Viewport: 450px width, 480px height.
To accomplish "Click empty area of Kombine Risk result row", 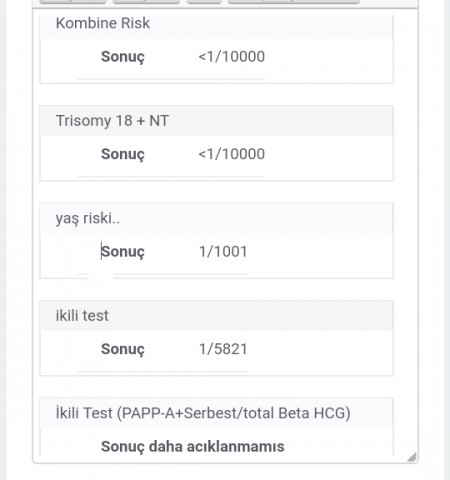I will pyautogui.click(x=328, y=58).
